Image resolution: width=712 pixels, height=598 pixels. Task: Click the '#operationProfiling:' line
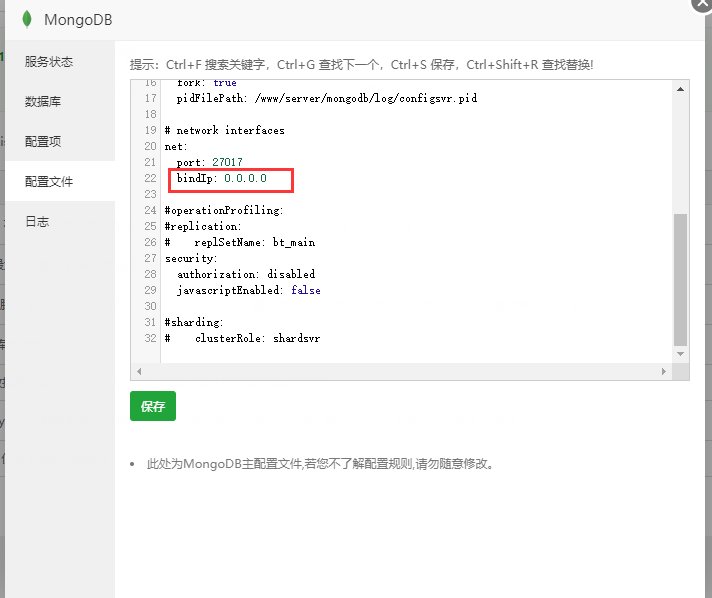click(224, 210)
